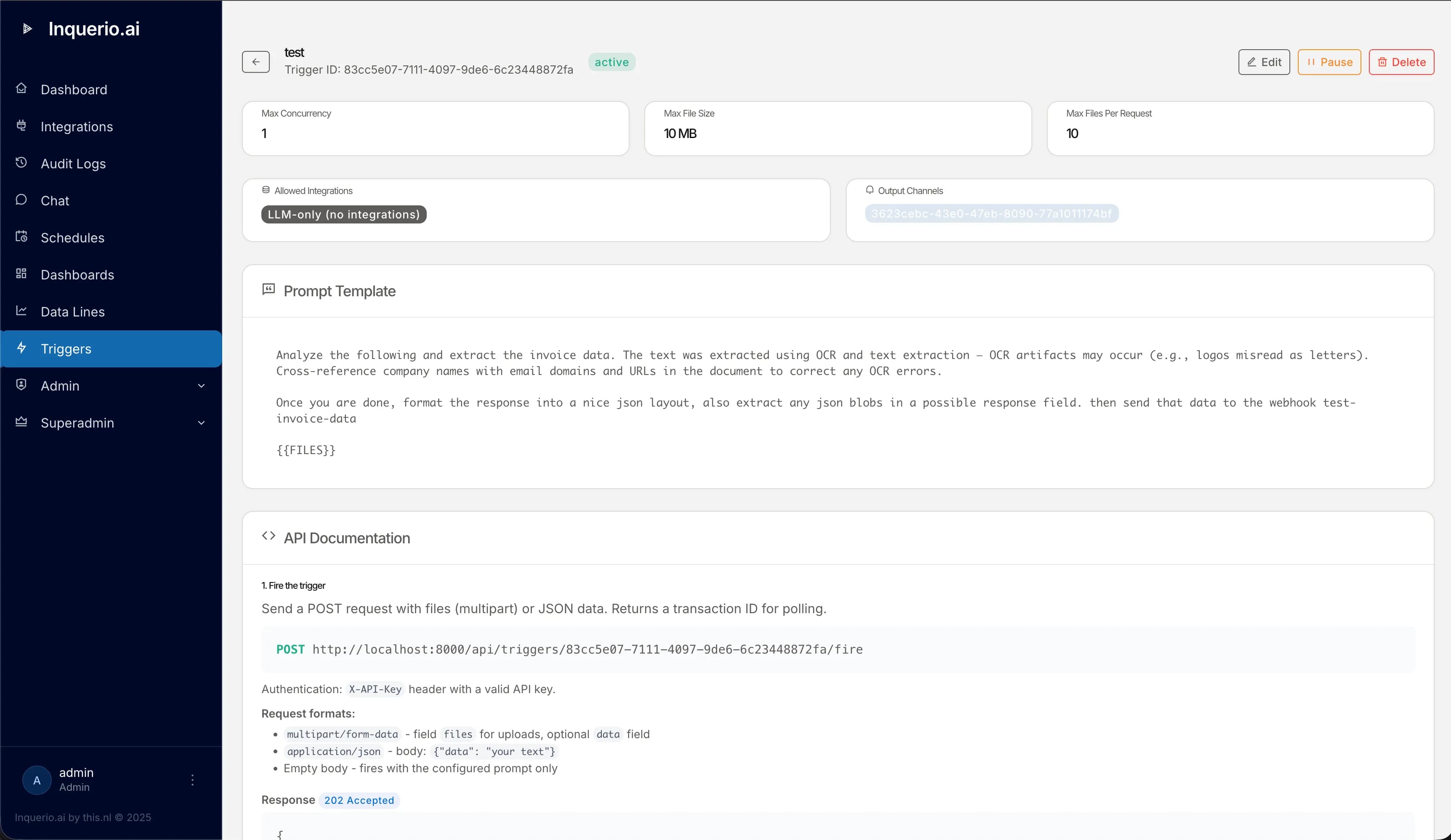
Task: Click the {{FILES}} placeholder text
Action: coord(306,449)
